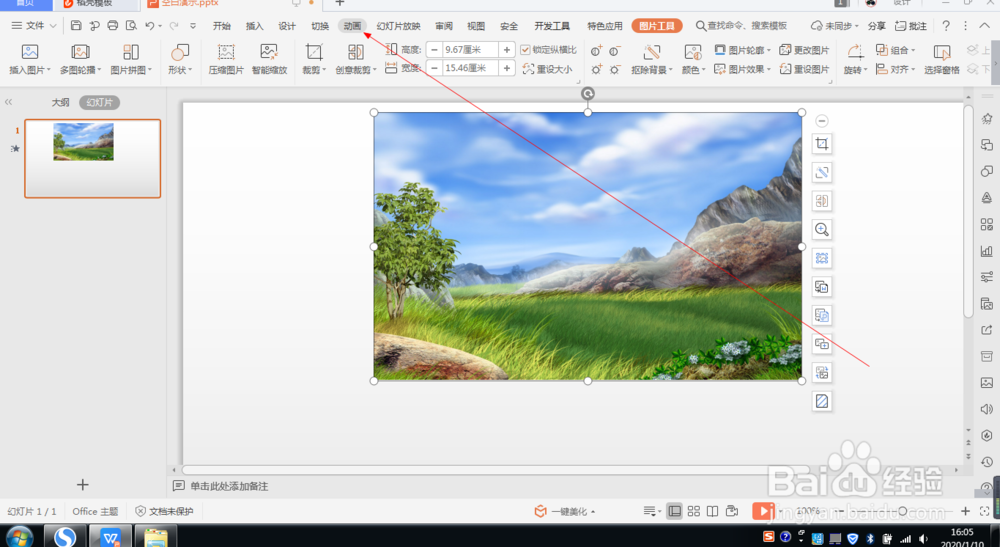Increase width with plus stepper
Image resolution: width=1000 pixels, height=547 pixels.
(506, 68)
